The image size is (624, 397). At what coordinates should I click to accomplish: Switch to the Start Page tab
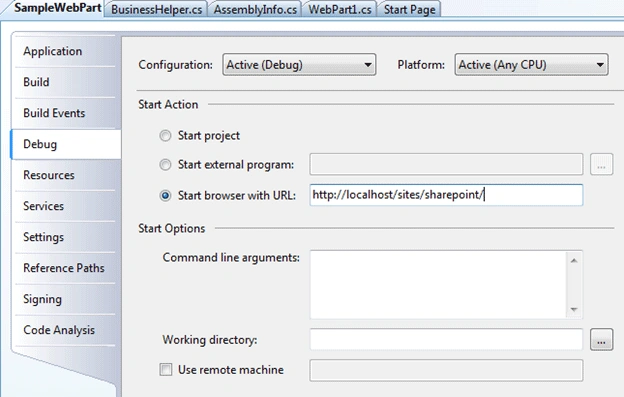click(x=410, y=10)
